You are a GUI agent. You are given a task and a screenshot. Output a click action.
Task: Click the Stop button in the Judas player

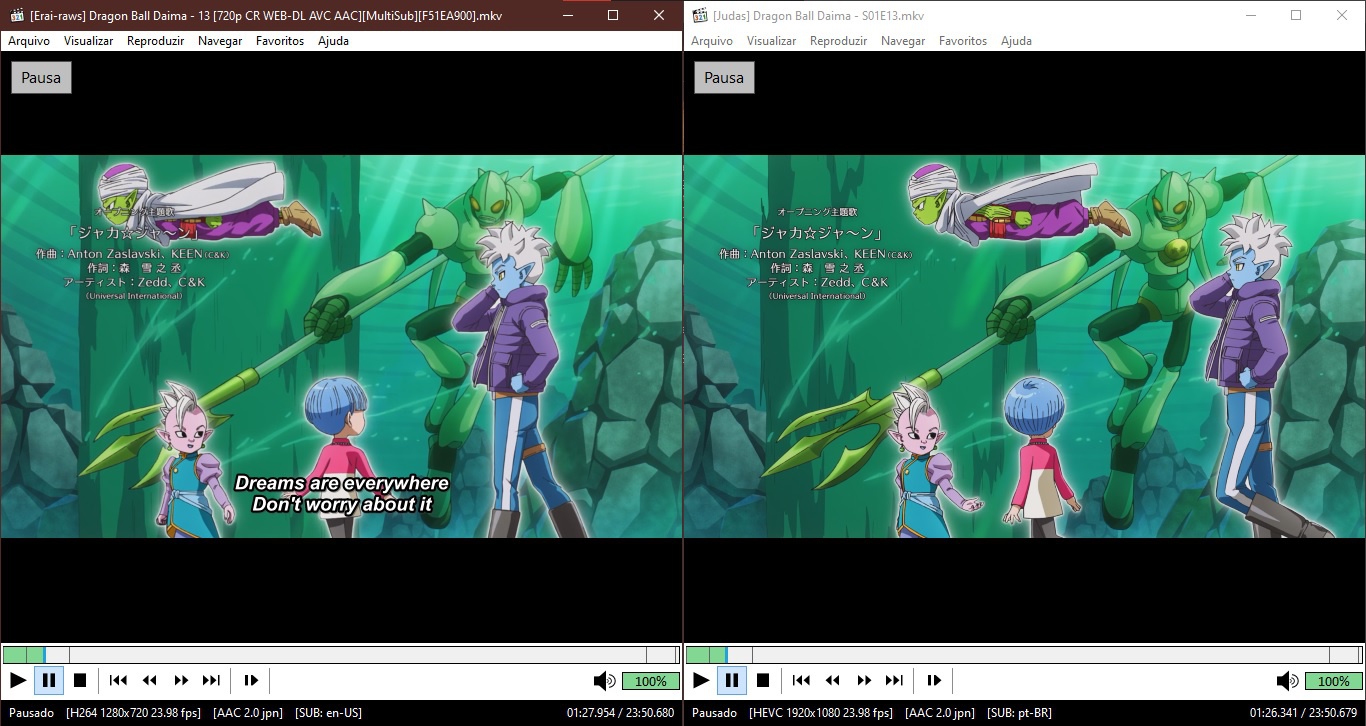763,681
